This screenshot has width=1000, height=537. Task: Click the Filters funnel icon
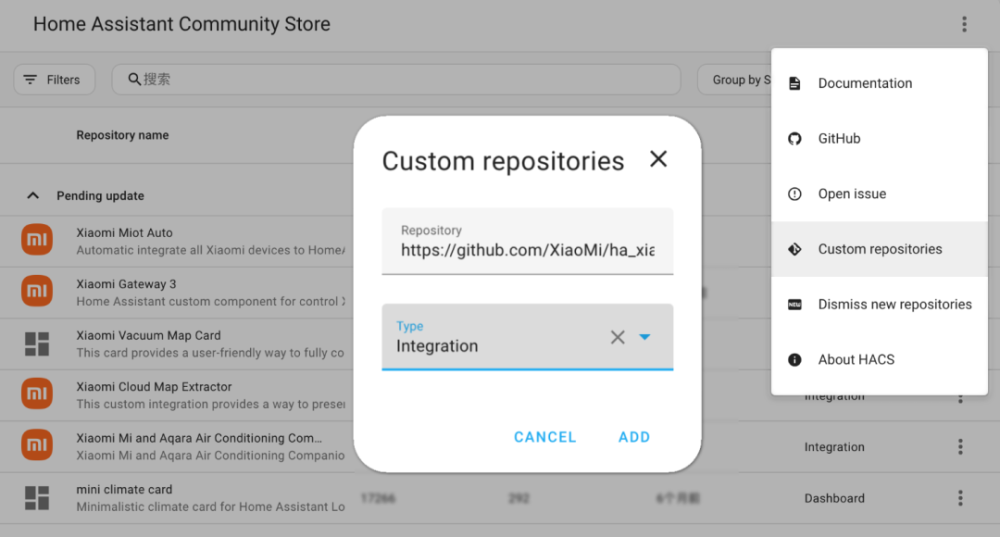pos(30,80)
